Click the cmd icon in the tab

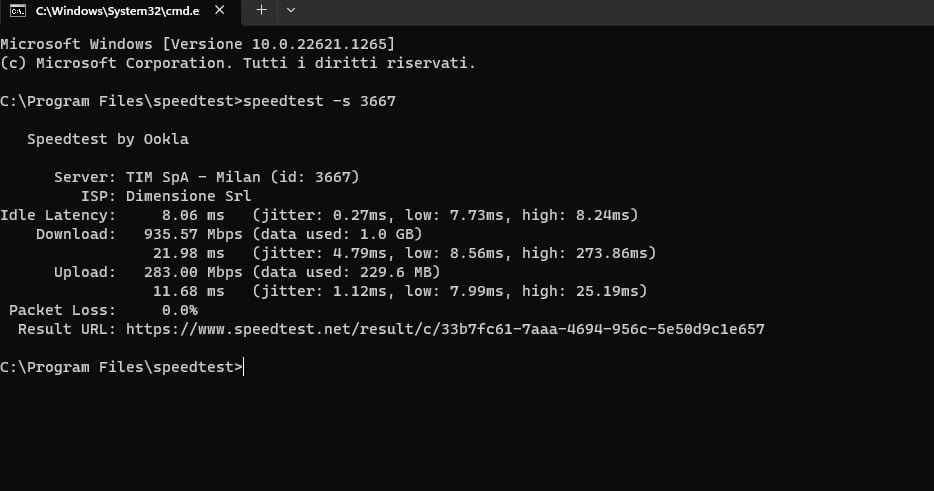[x=18, y=11]
